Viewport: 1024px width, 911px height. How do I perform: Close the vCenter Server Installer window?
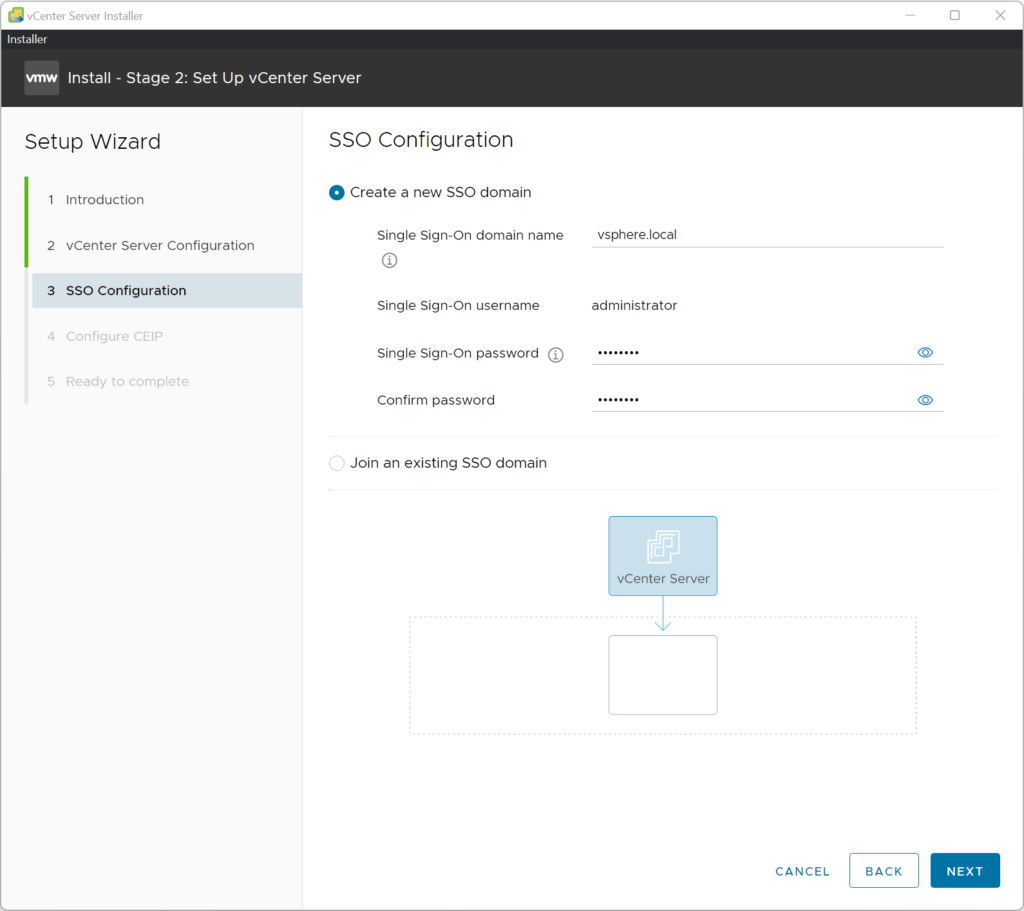click(1000, 15)
